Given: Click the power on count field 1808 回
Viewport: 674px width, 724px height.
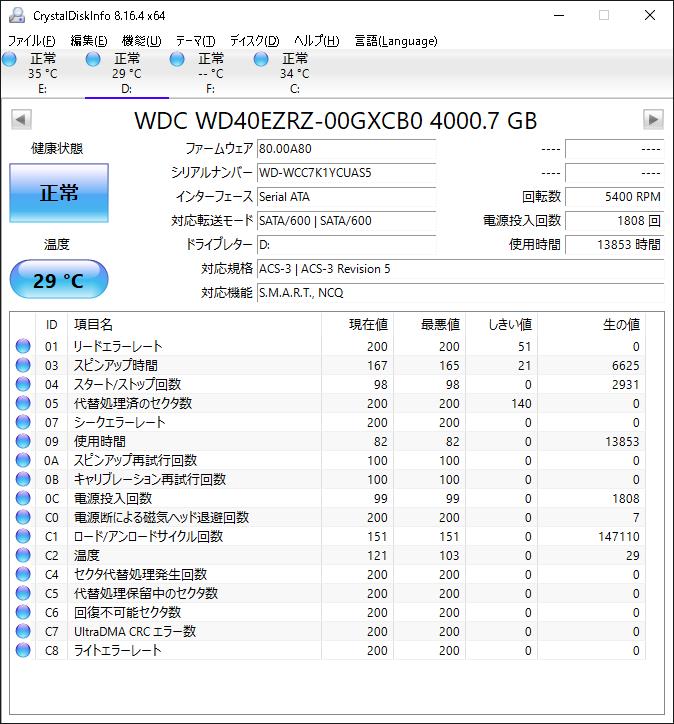Looking at the screenshot, I should point(614,221).
